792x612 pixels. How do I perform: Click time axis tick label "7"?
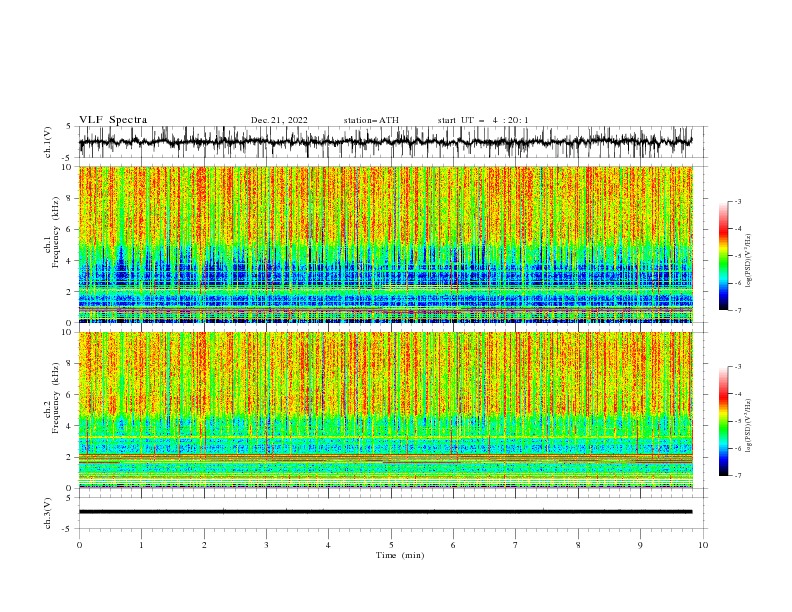(516, 545)
